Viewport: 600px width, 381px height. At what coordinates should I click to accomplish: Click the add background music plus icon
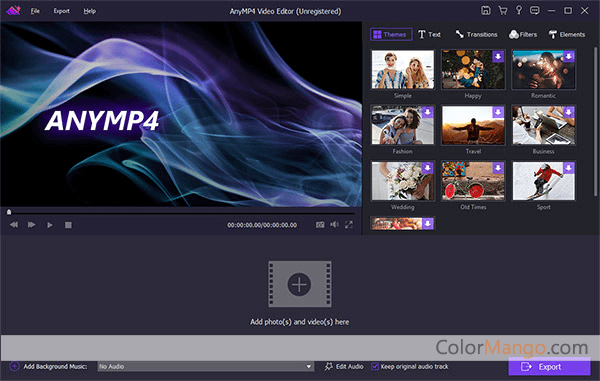14,366
